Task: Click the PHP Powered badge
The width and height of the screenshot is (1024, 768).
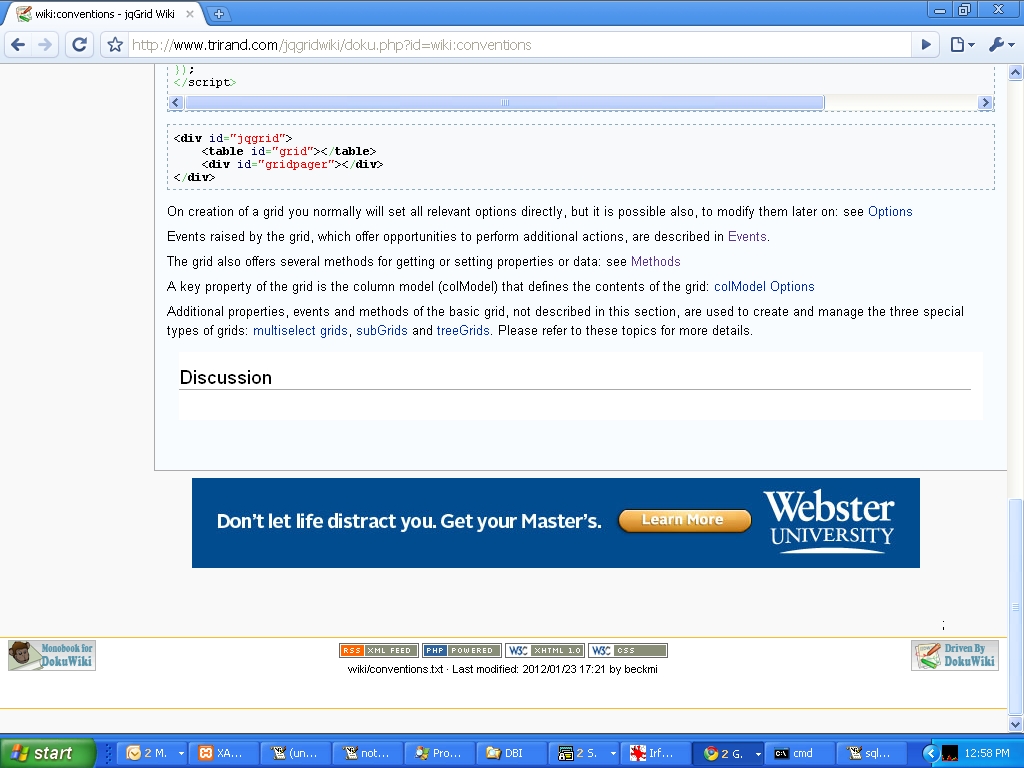Action: (x=462, y=650)
